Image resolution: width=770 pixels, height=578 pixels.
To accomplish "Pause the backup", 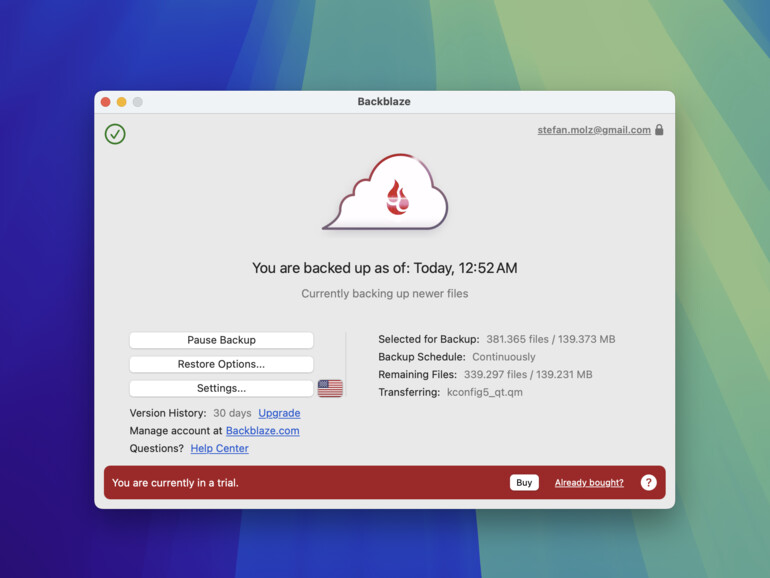I will point(221,340).
